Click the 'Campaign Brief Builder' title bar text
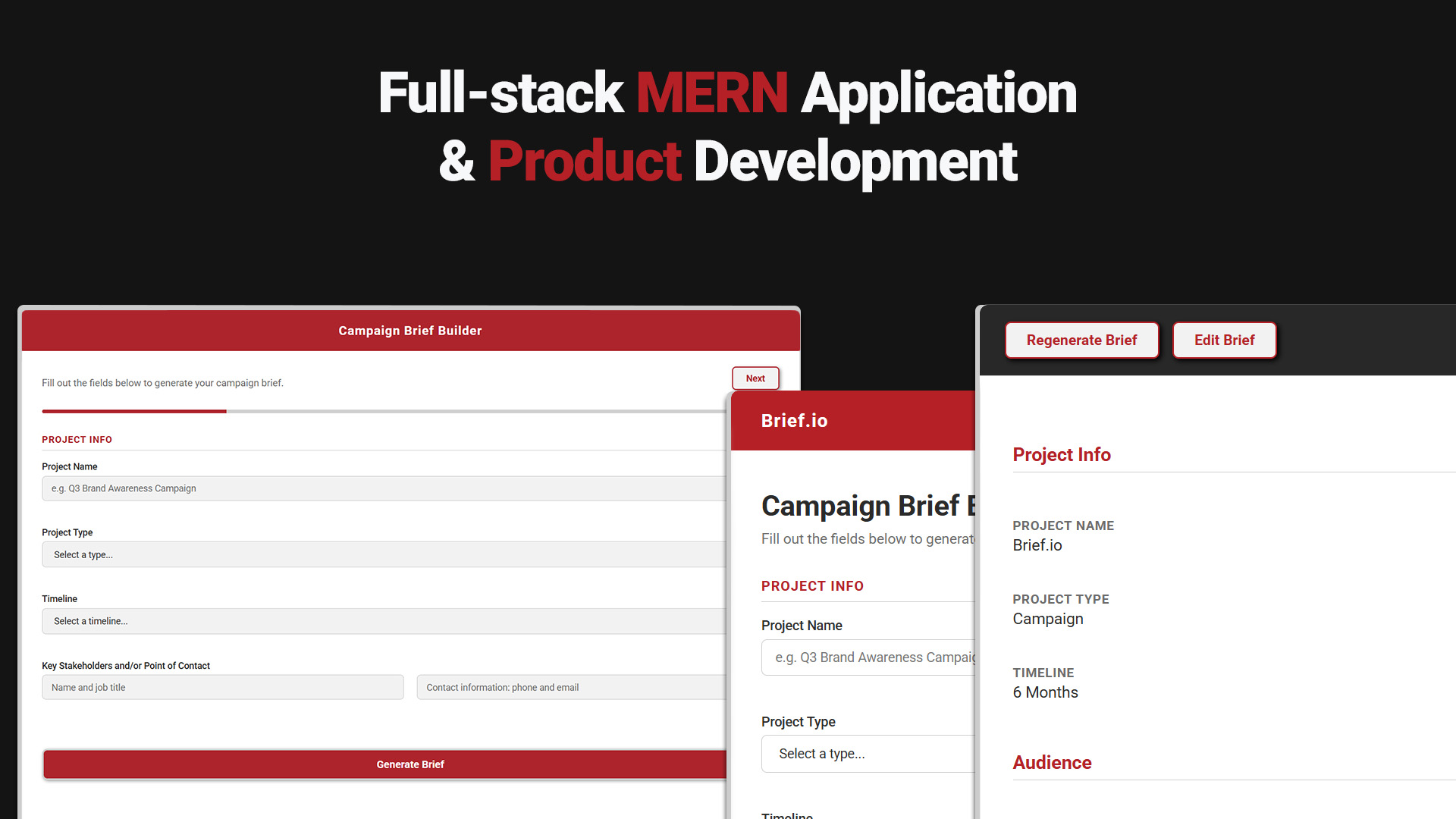Screen dimensions: 1456x819 (410, 331)
